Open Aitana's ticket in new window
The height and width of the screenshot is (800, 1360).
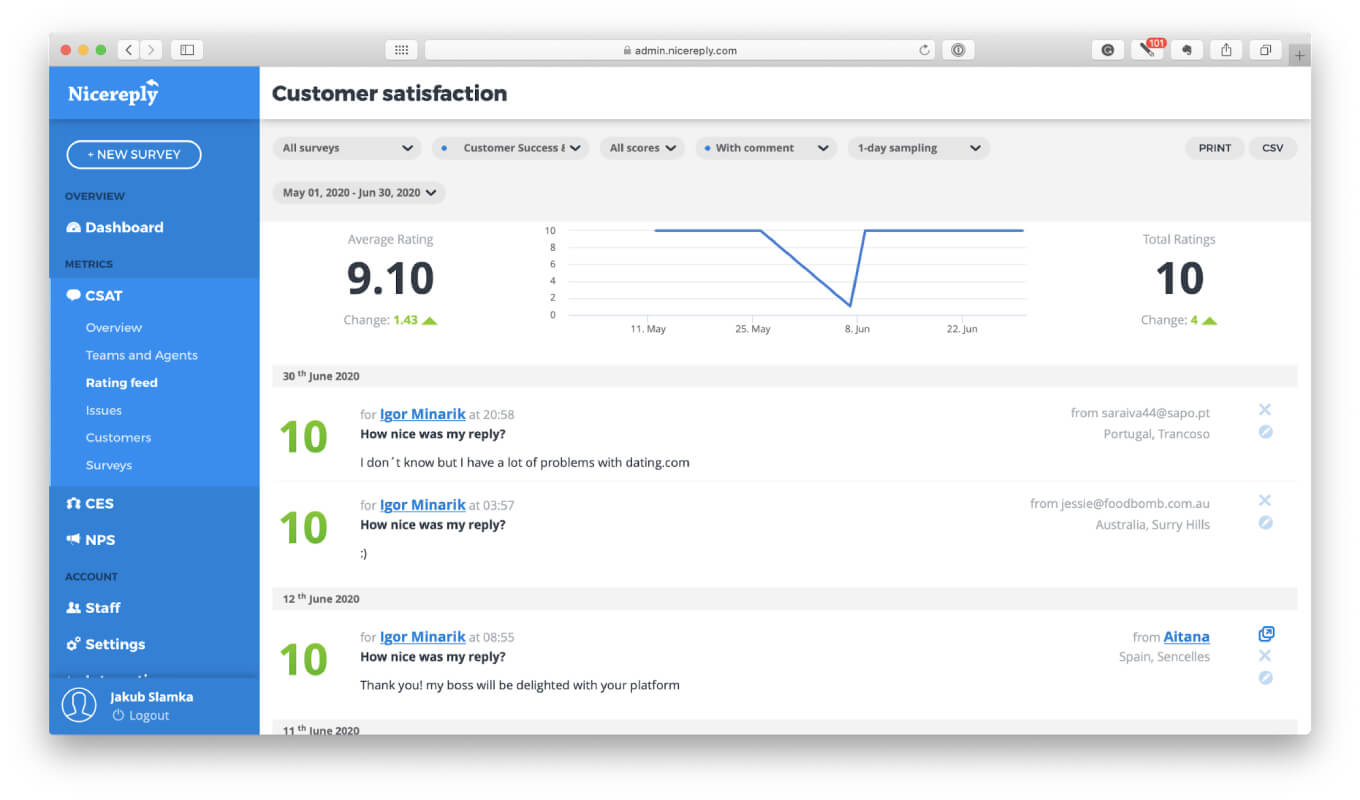tap(1266, 634)
